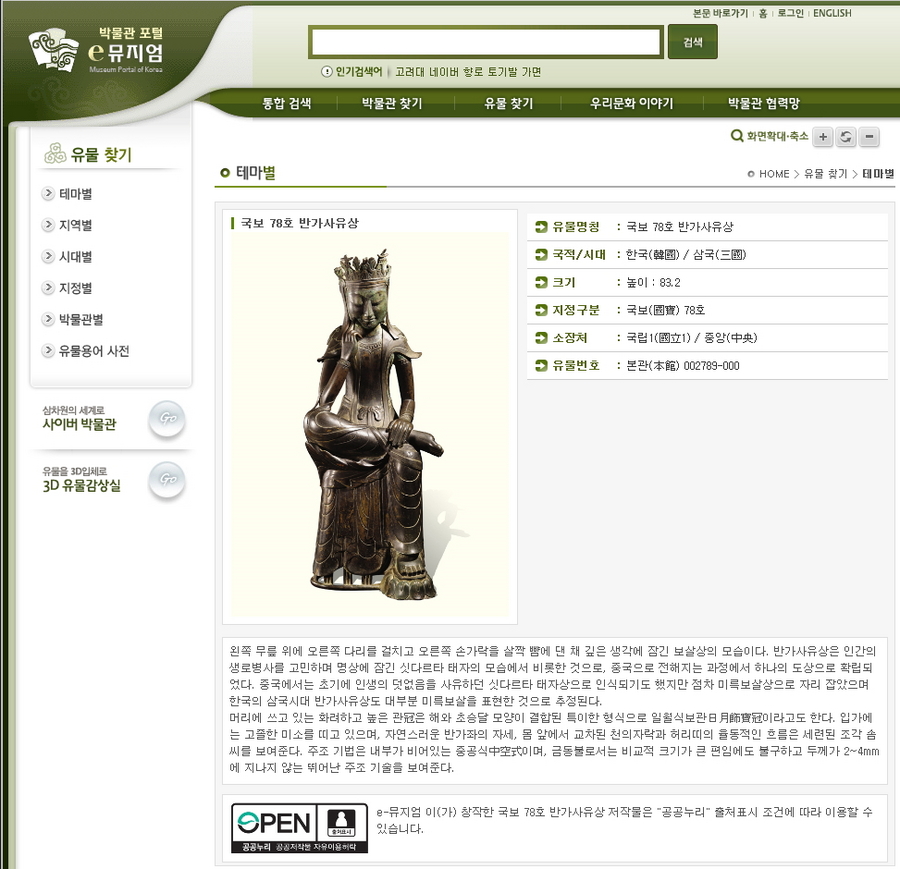Click the arrow bullet before 지역별
900x869 pixels.
(48, 225)
